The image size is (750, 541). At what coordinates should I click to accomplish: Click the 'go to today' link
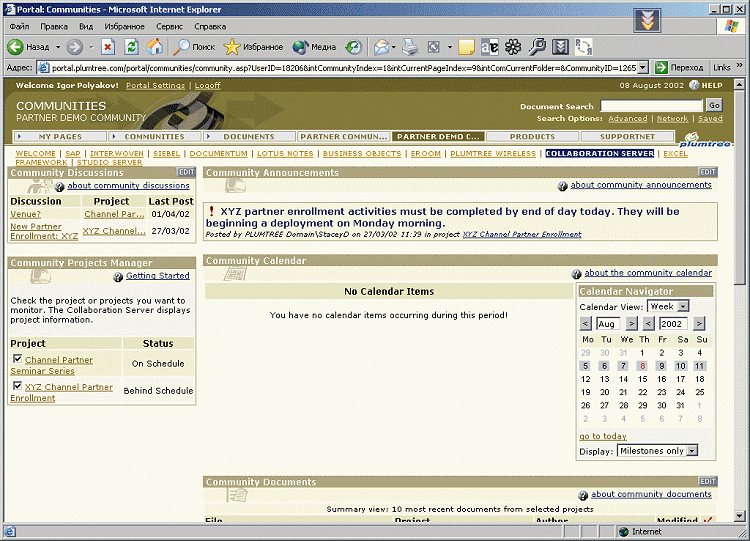[x=603, y=436]
